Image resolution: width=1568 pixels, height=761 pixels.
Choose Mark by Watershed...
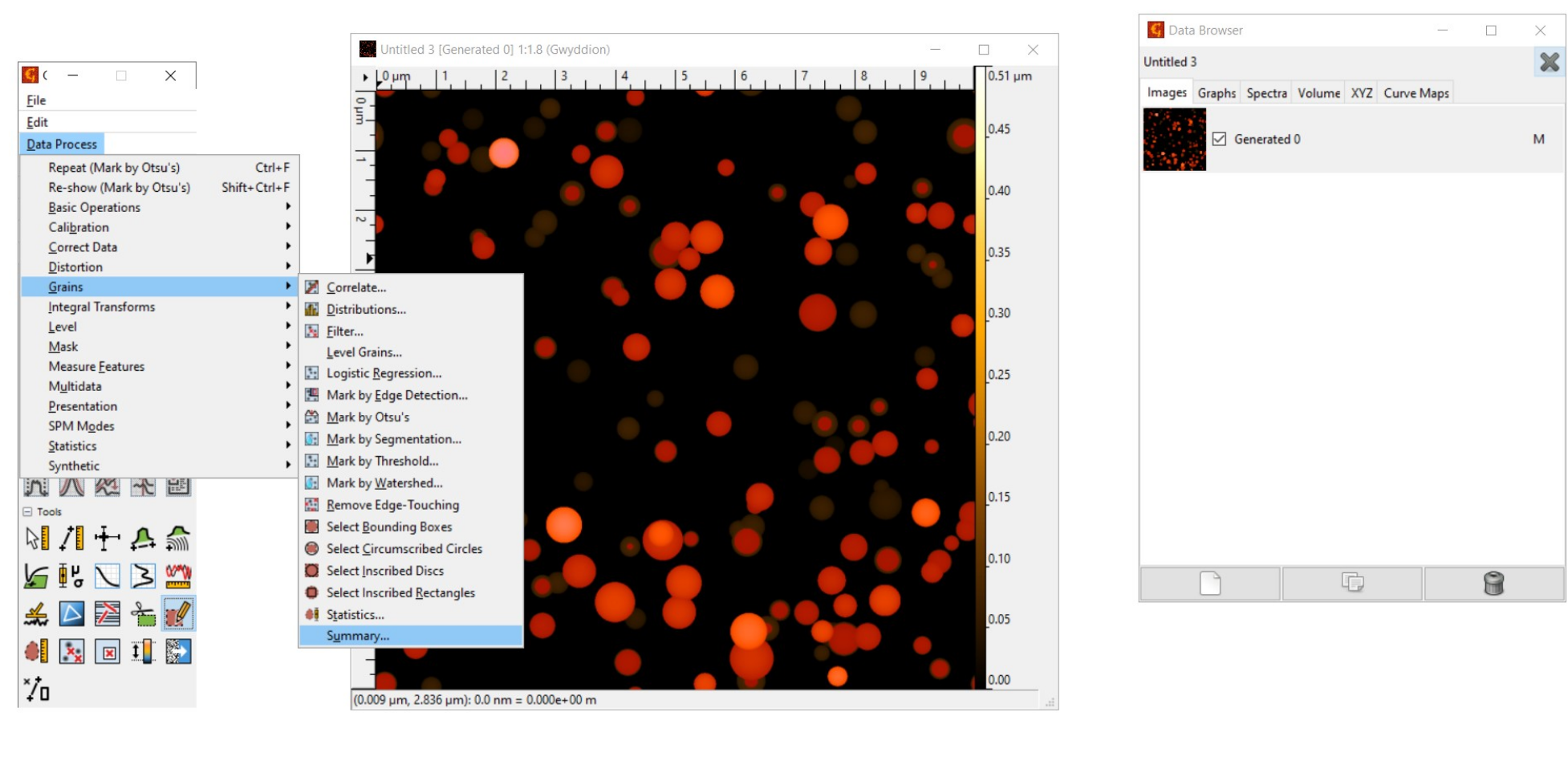pos(411,482)
